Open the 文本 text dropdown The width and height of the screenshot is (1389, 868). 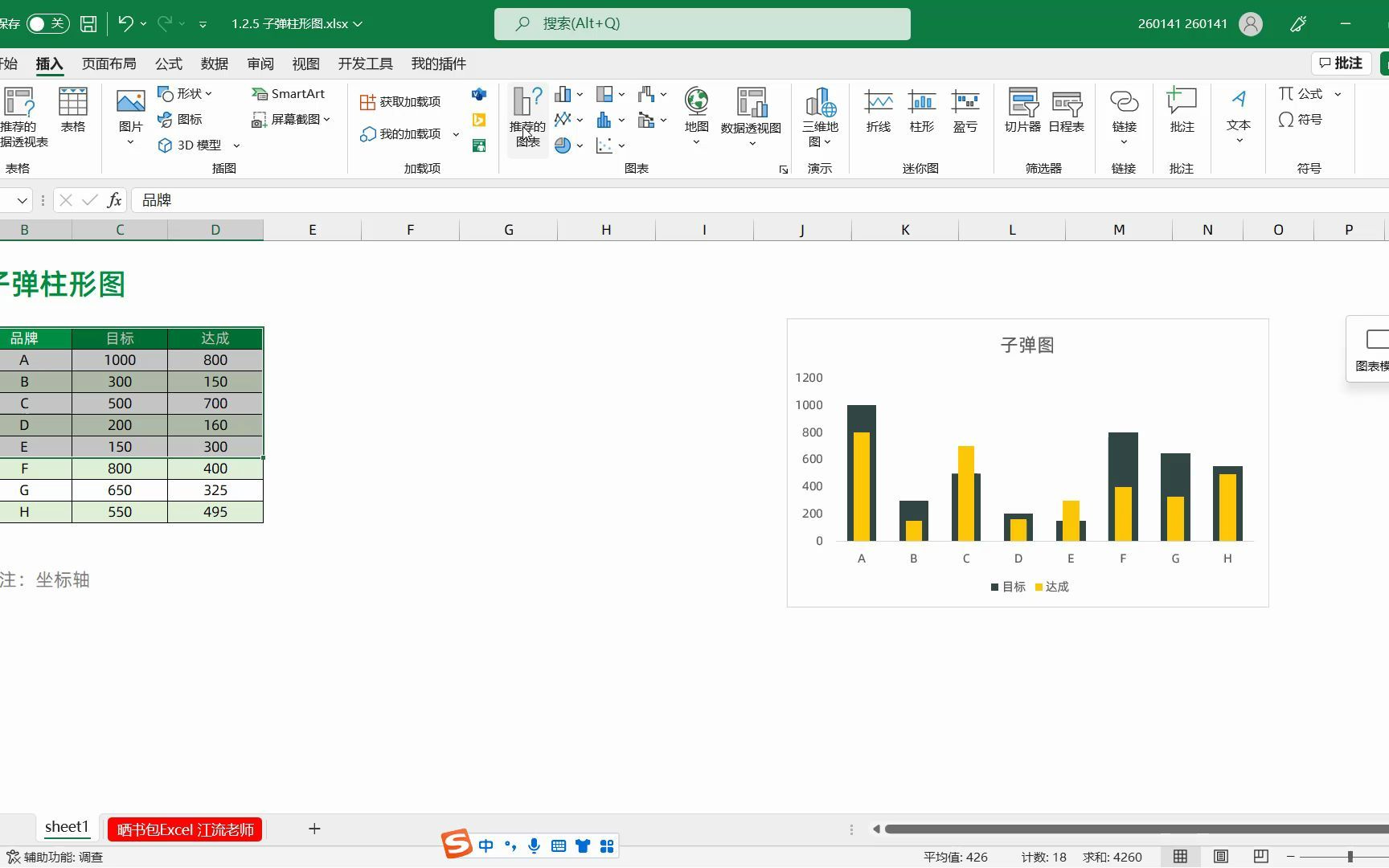click(x=1239, y=117)
